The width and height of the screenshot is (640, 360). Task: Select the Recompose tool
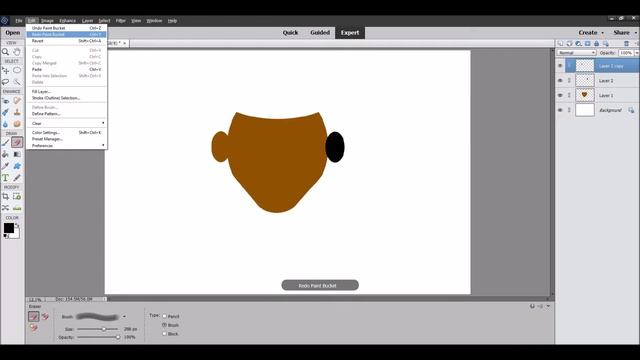pyautogui.click(x=17, y=196)
